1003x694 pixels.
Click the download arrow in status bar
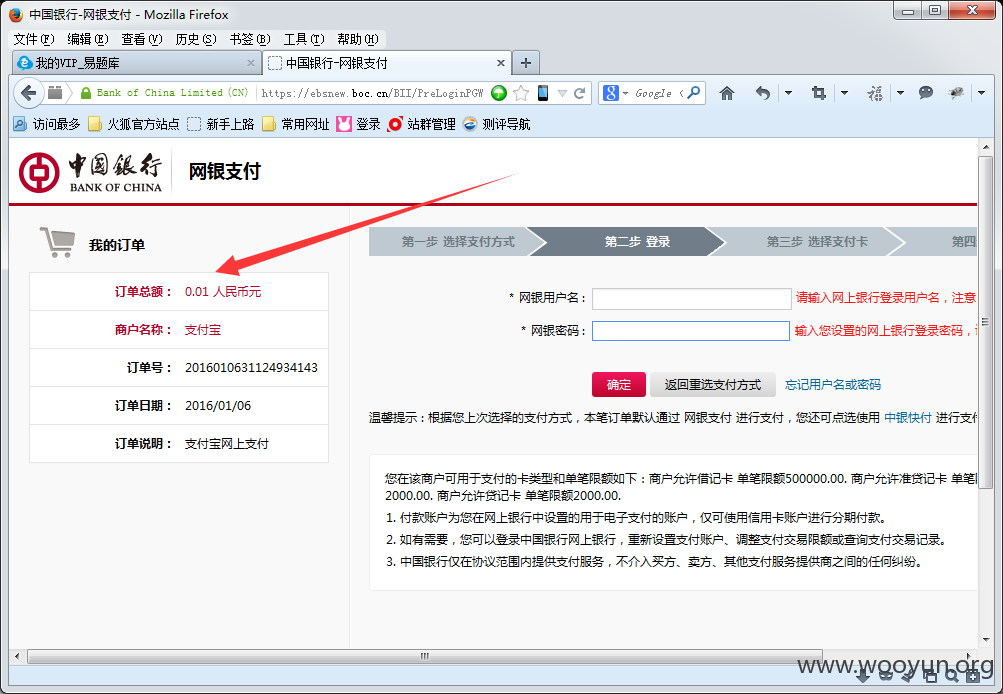coord(863,675)
